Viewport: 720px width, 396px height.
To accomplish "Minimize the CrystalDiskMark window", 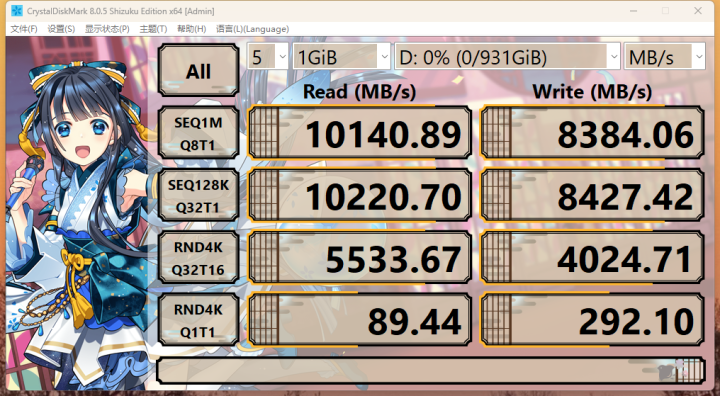I will click(634, 11).
